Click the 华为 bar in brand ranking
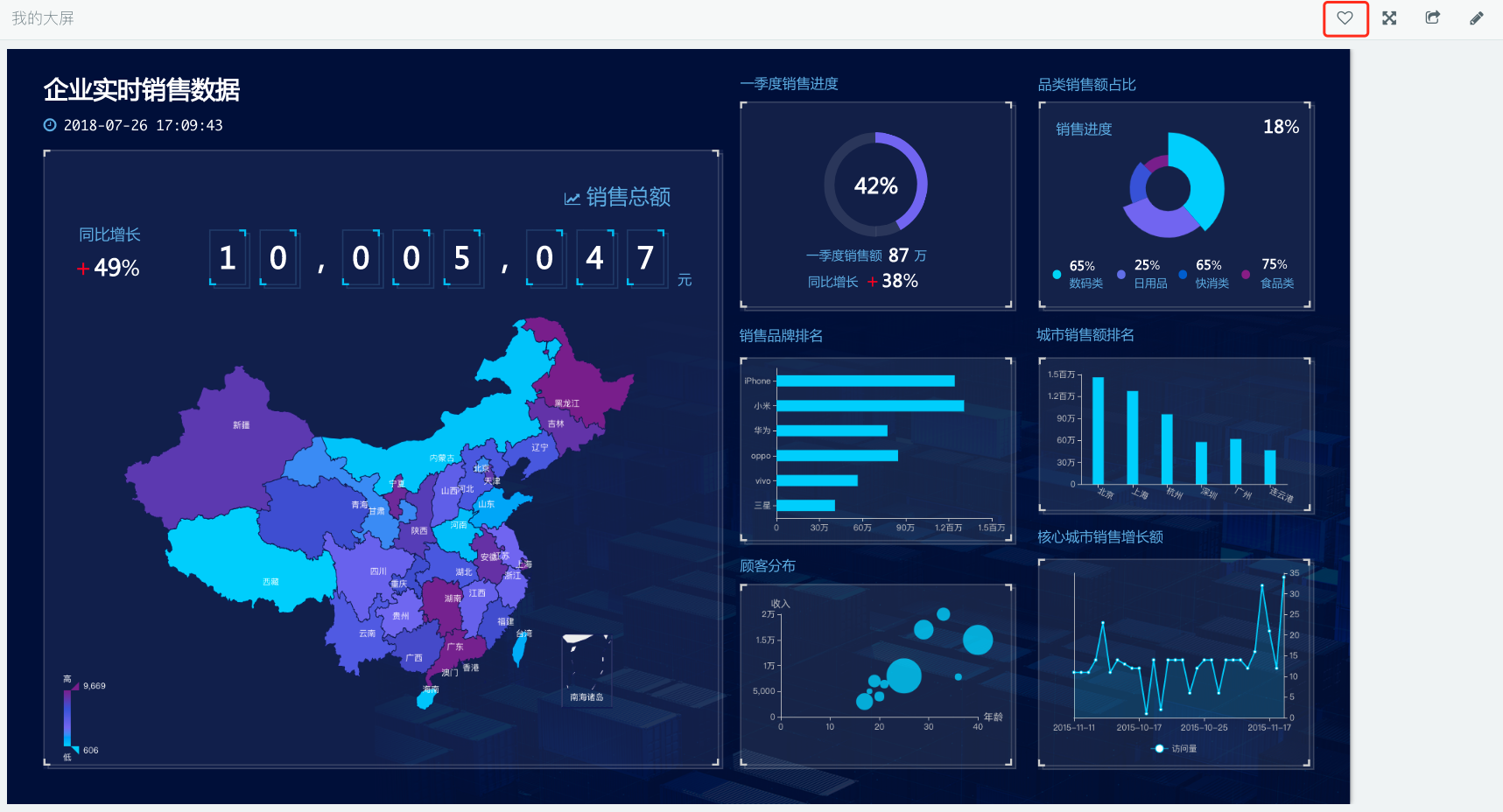This screenshot has height=812, width=1503. coord(832,430)
